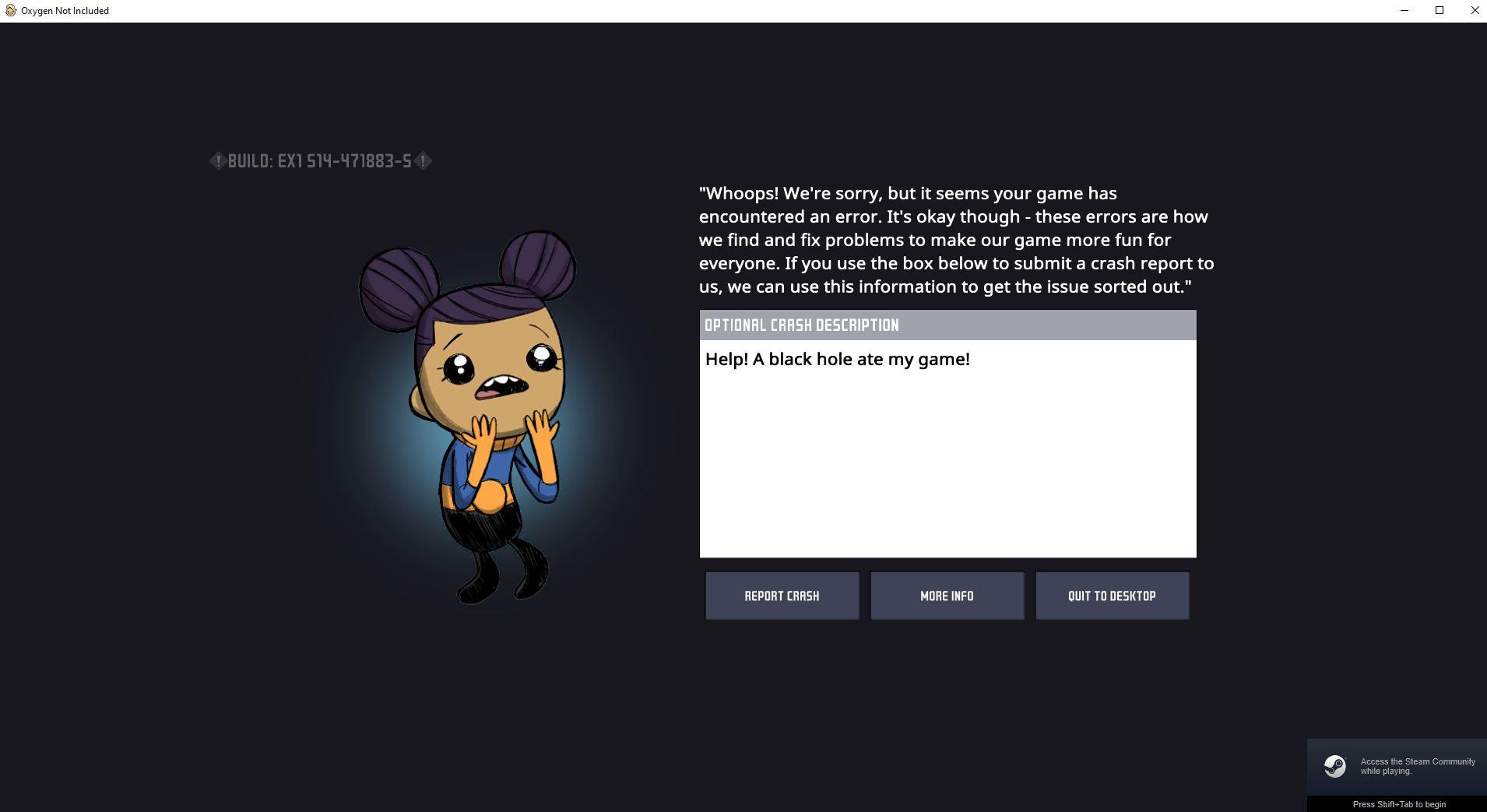Click the 'Whoops! We're sorry' error message
This screenshot has width=1487, height=812.
[x=957, y=240]
